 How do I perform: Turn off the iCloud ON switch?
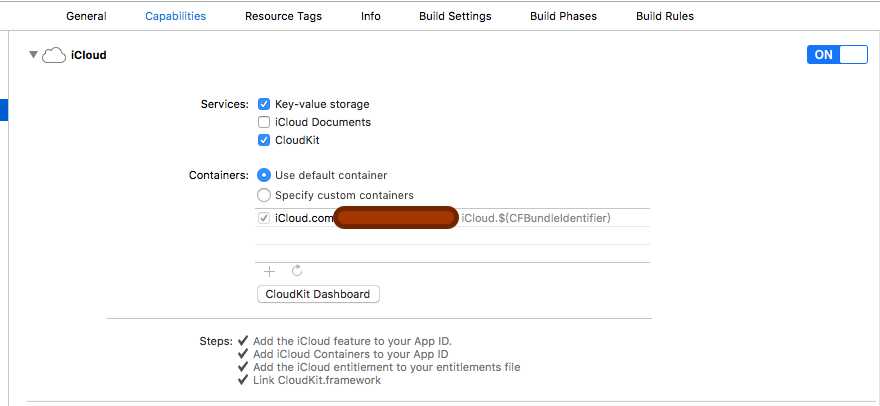(837, 54)
